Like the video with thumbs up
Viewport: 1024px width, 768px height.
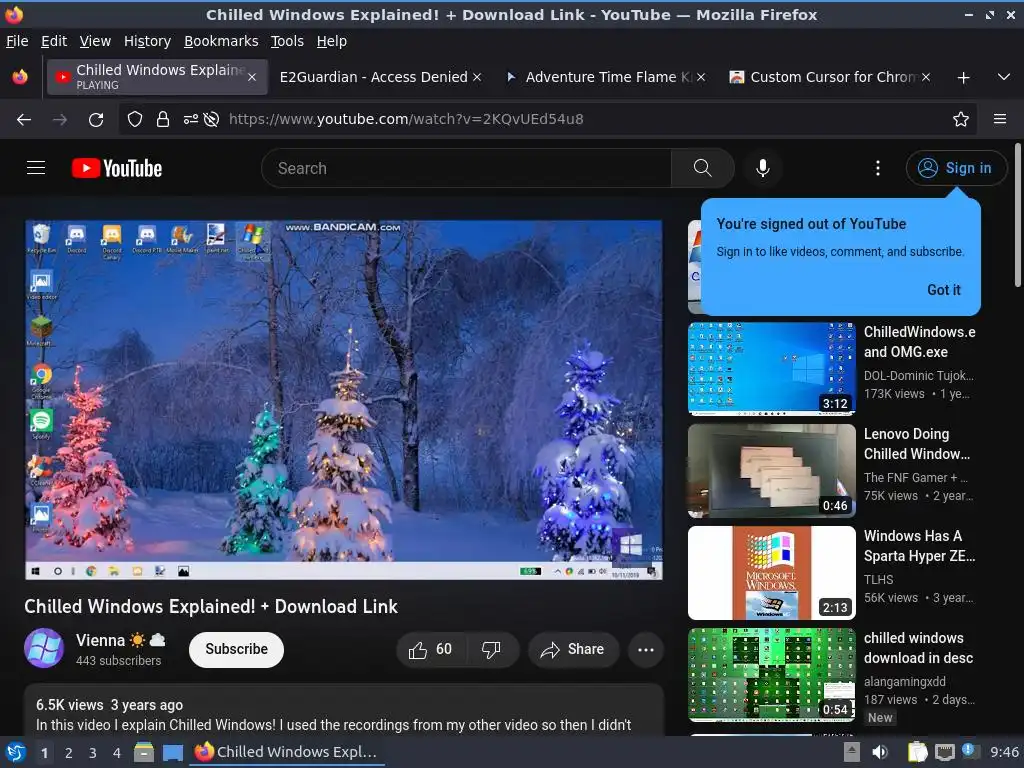[430, 649]
